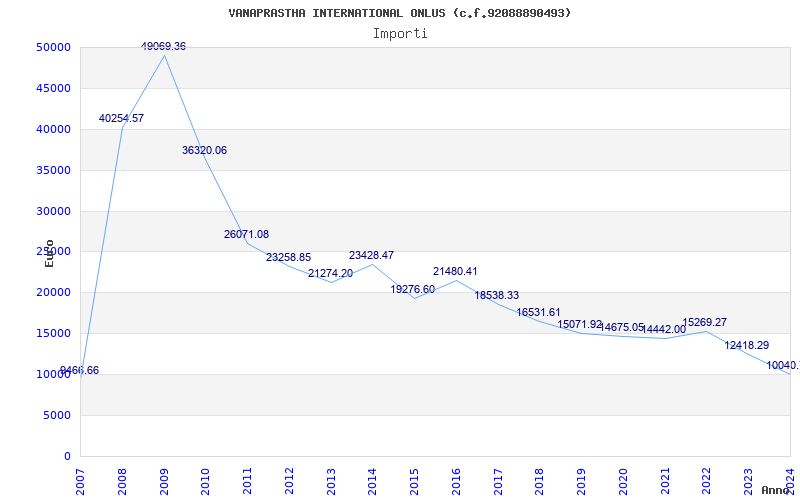The image size is (800, 500).
Task: Click y-axis tick 40000
Action: click(x=54, y=130)
